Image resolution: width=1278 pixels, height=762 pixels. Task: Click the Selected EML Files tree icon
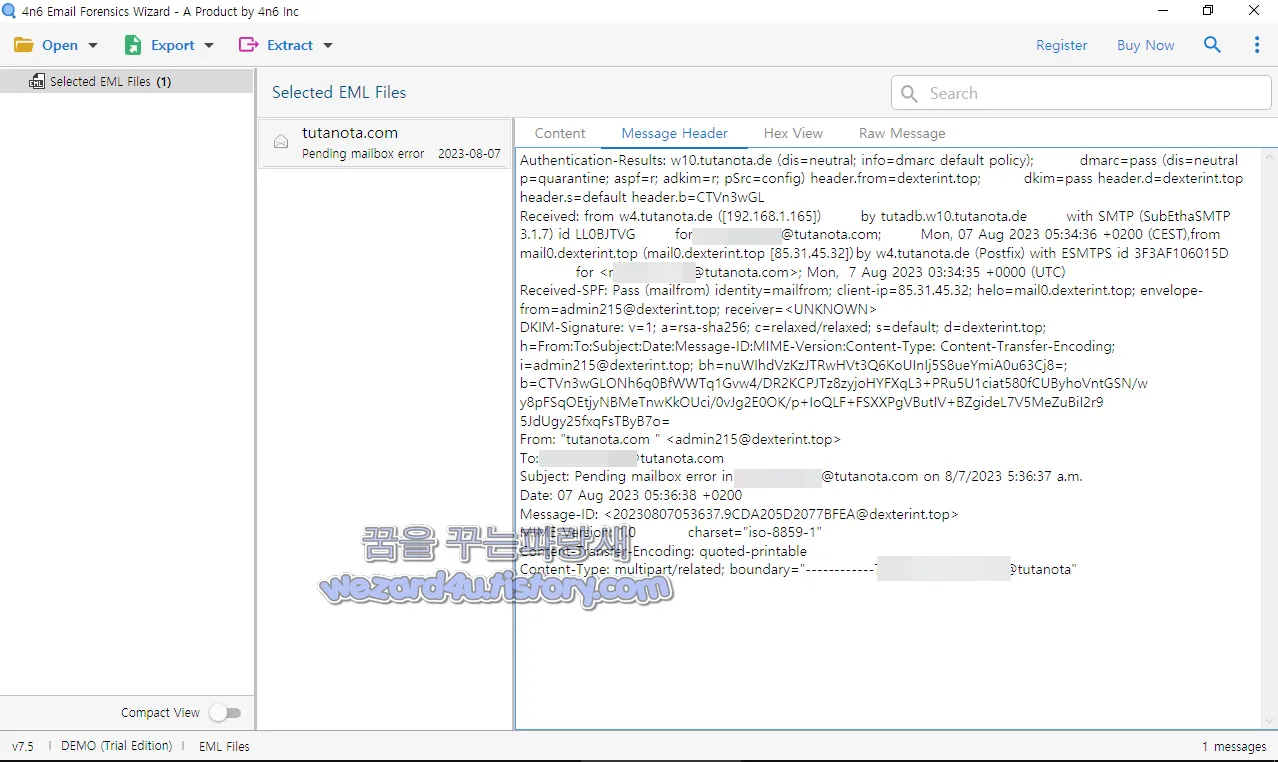[x=37, y=81]
